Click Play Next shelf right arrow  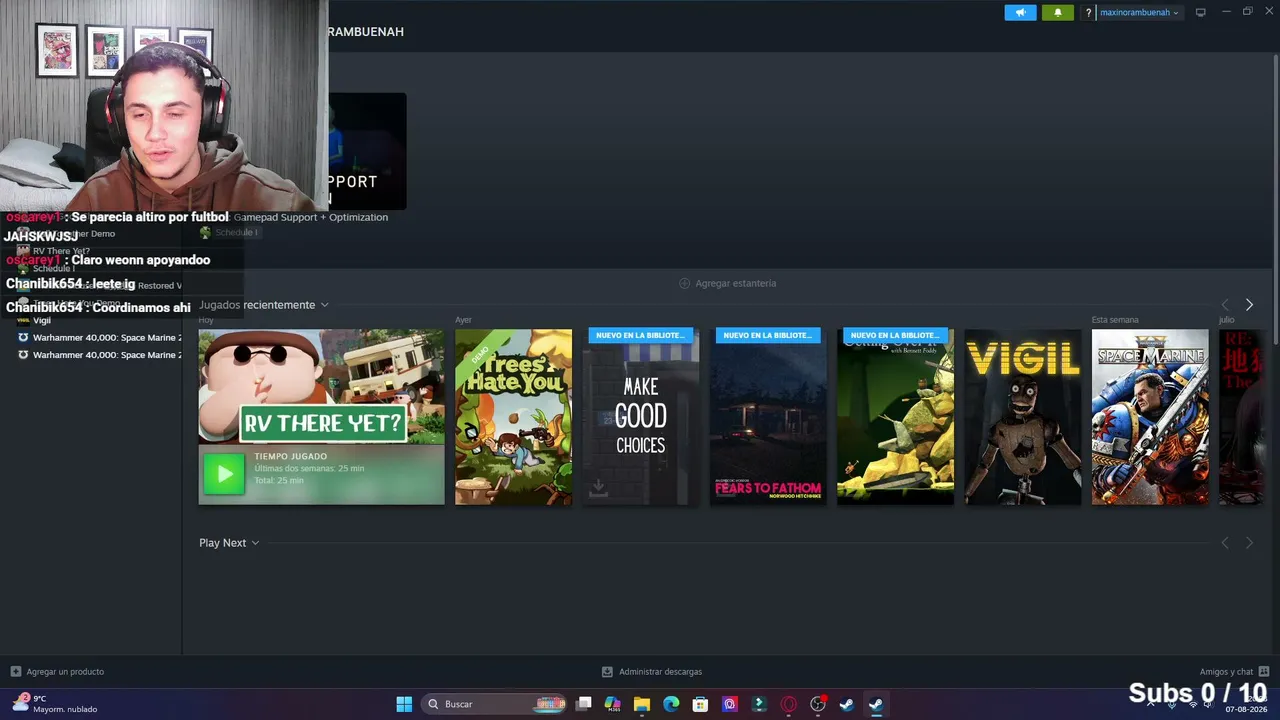coord(1249,543)
